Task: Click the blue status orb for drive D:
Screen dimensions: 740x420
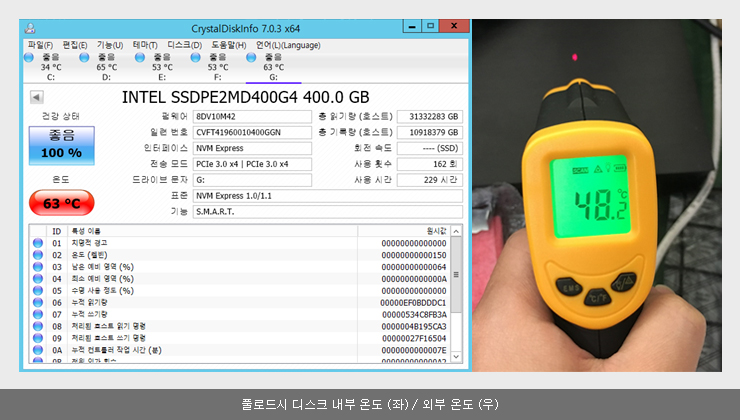Action: pyautogui.click(x=84, y=58)
